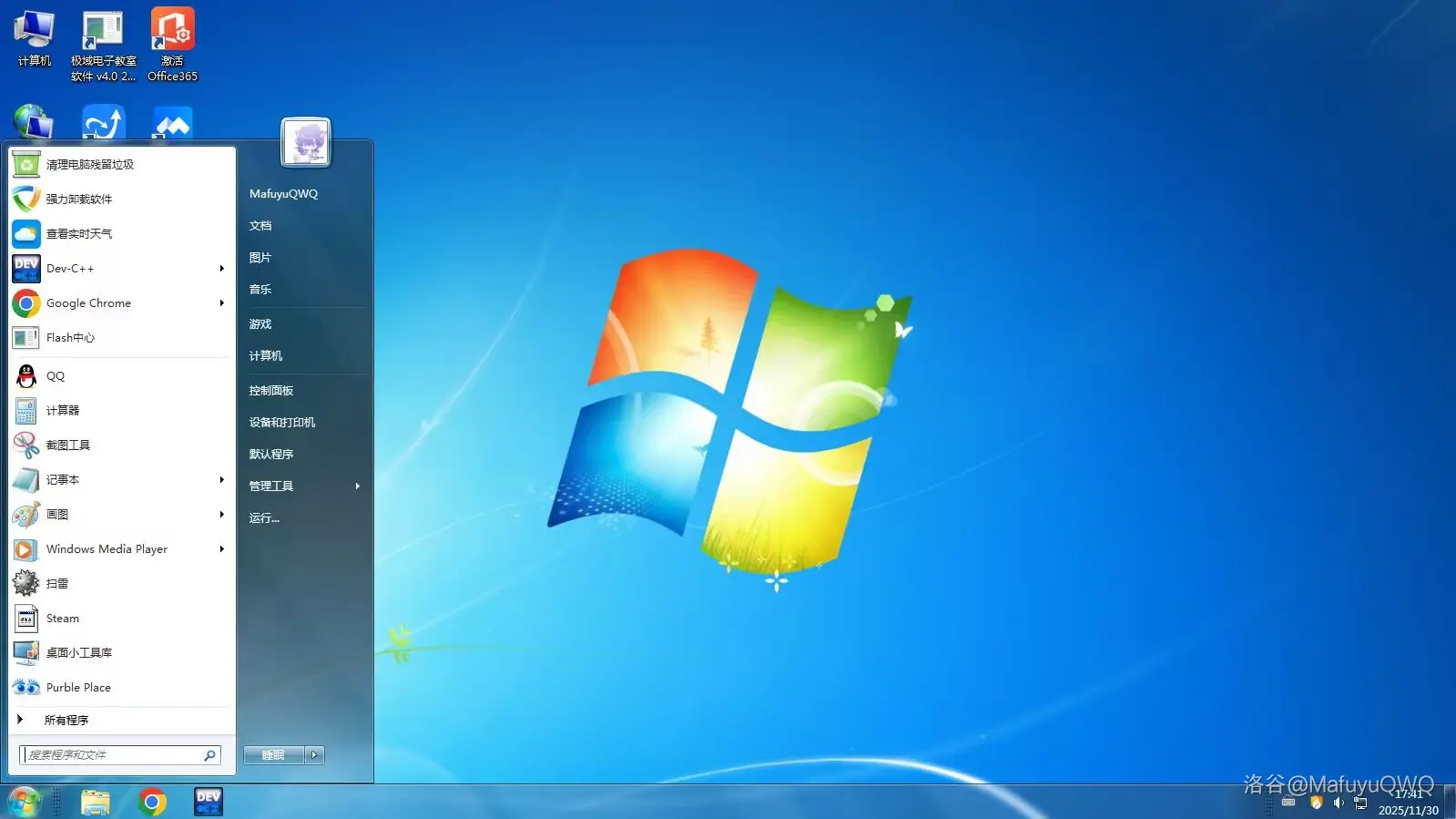Click the user account picture thumbnail

306,142
